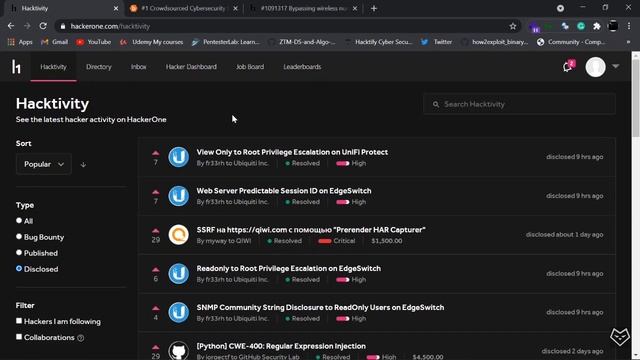Click Ubiquiti logo on SNMP report

pos(178,312)
